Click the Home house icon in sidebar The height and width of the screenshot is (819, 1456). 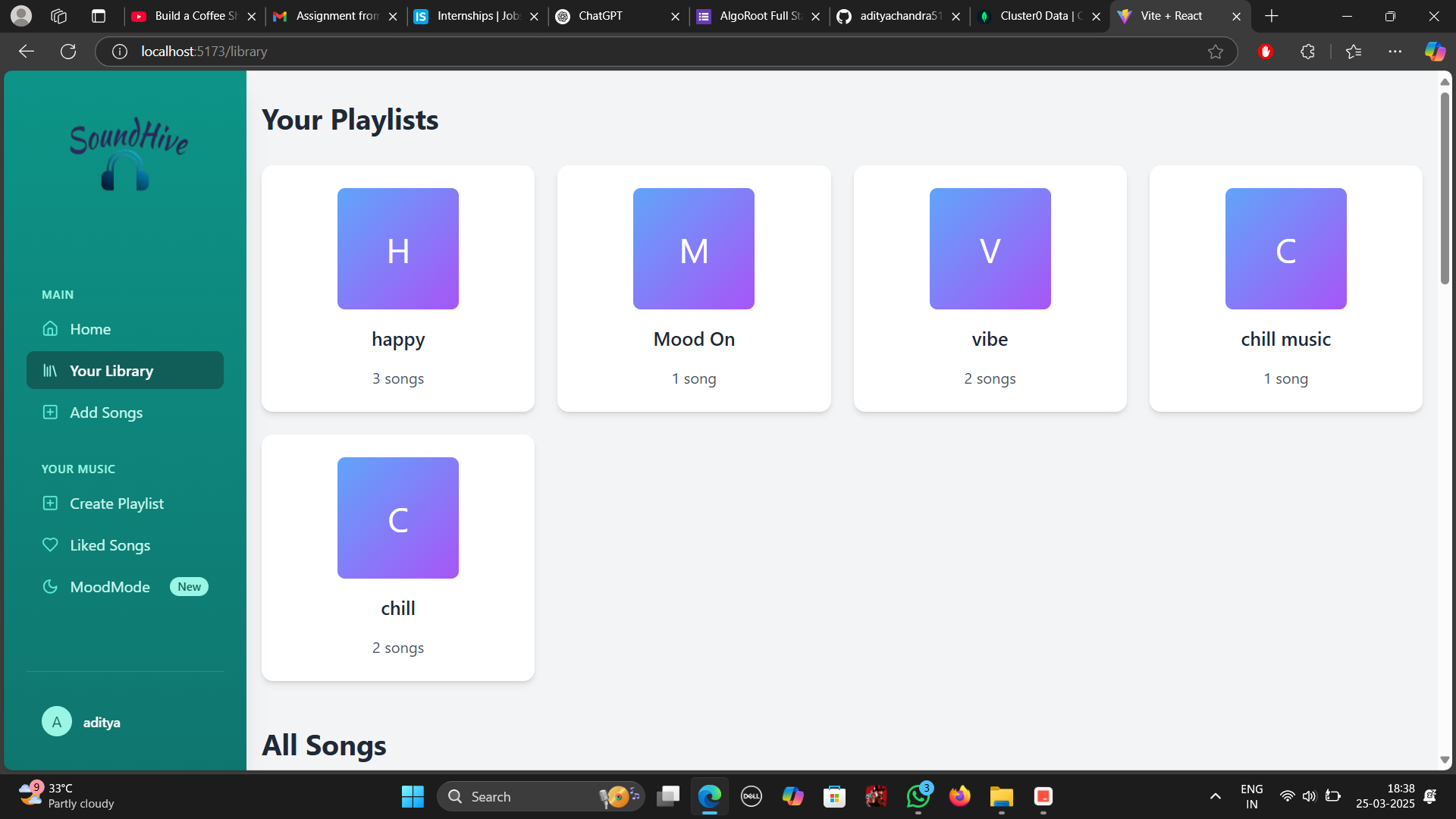click(x=50, y=328)
